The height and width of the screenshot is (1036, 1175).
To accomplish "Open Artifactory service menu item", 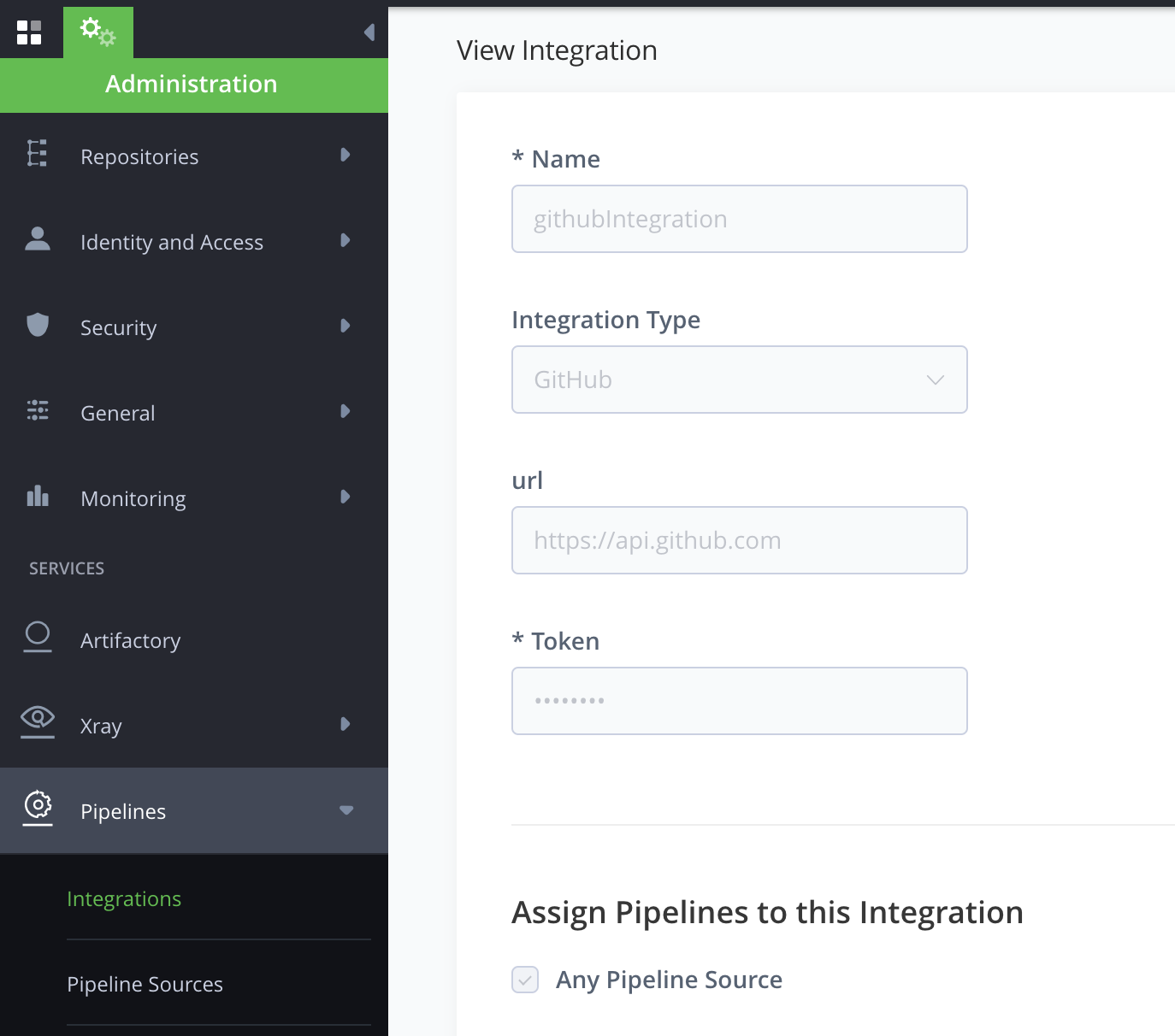I will pyautogui.click(x=194, y=639).
